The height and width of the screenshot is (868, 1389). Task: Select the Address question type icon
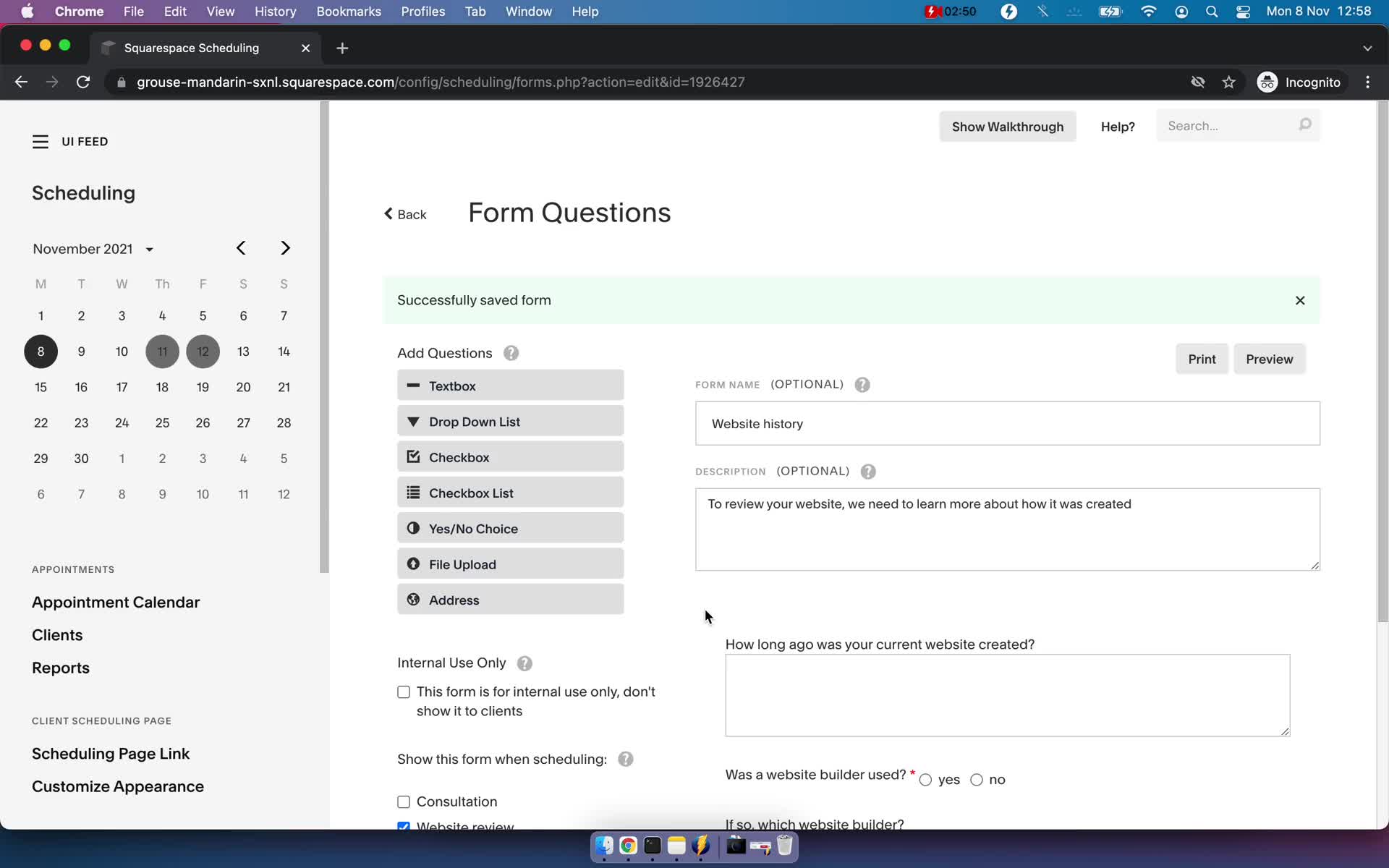413,599
